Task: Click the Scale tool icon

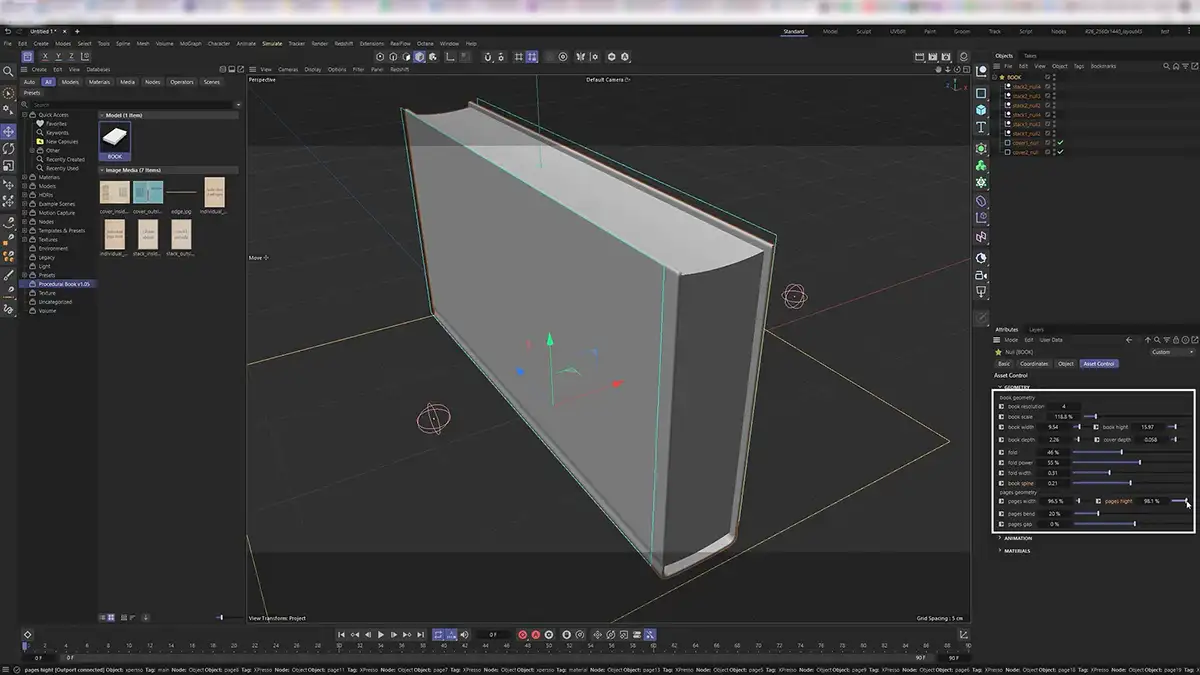Action: coord(9,166)
